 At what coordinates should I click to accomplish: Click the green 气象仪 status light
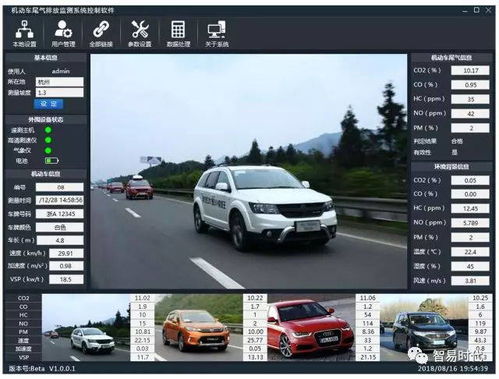[x=48, y=151]
